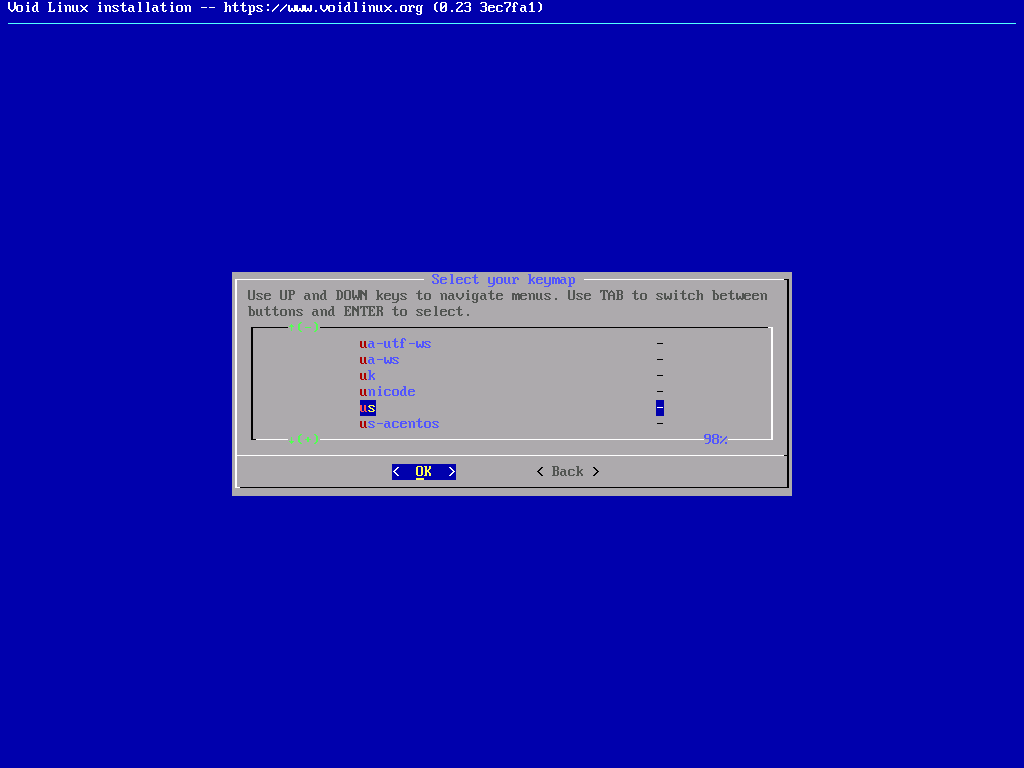
Task: Select the unicode keymap entry
Action: click(387, 392)
